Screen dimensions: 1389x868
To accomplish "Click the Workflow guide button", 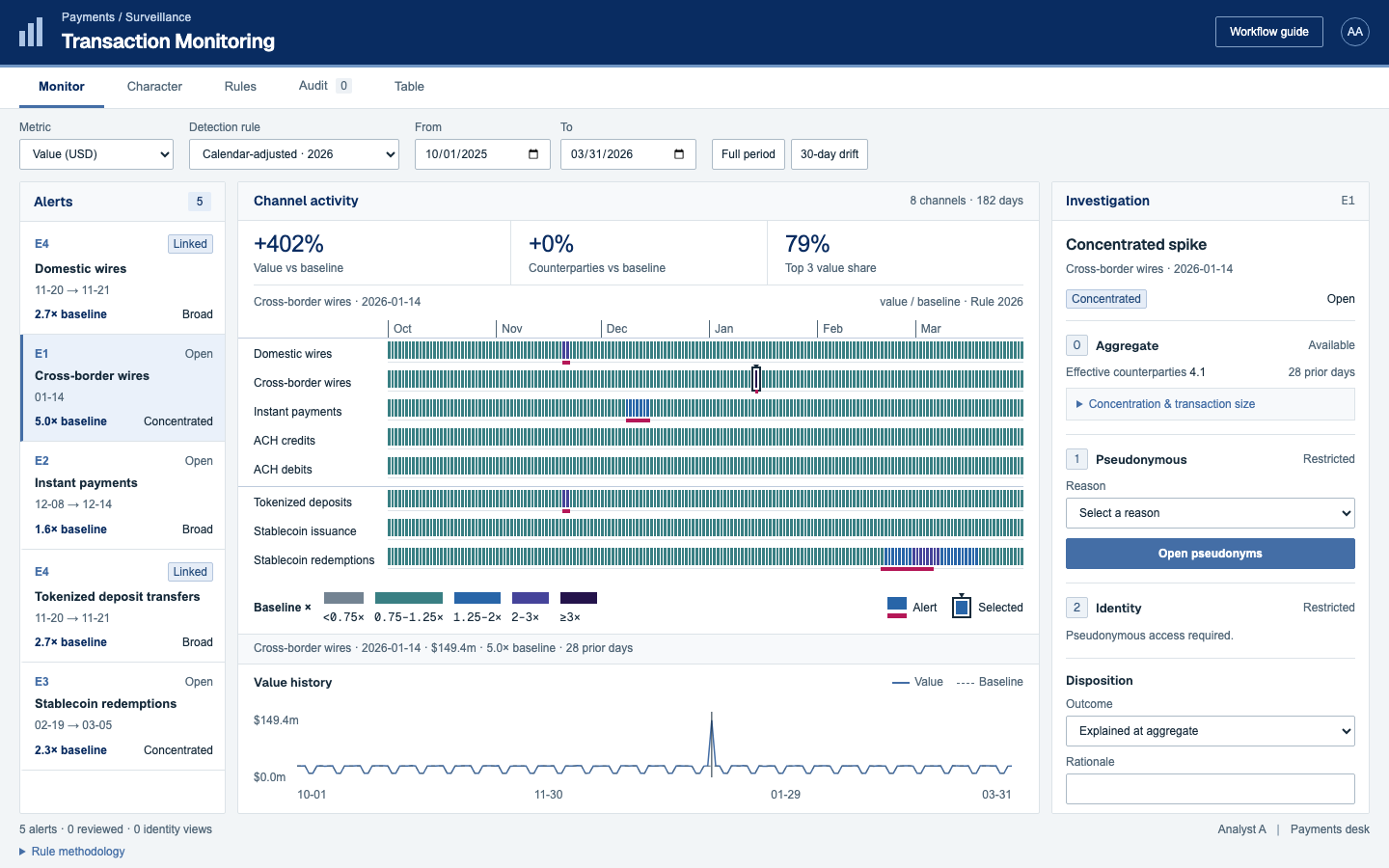I will click(x=1269, y=32).
